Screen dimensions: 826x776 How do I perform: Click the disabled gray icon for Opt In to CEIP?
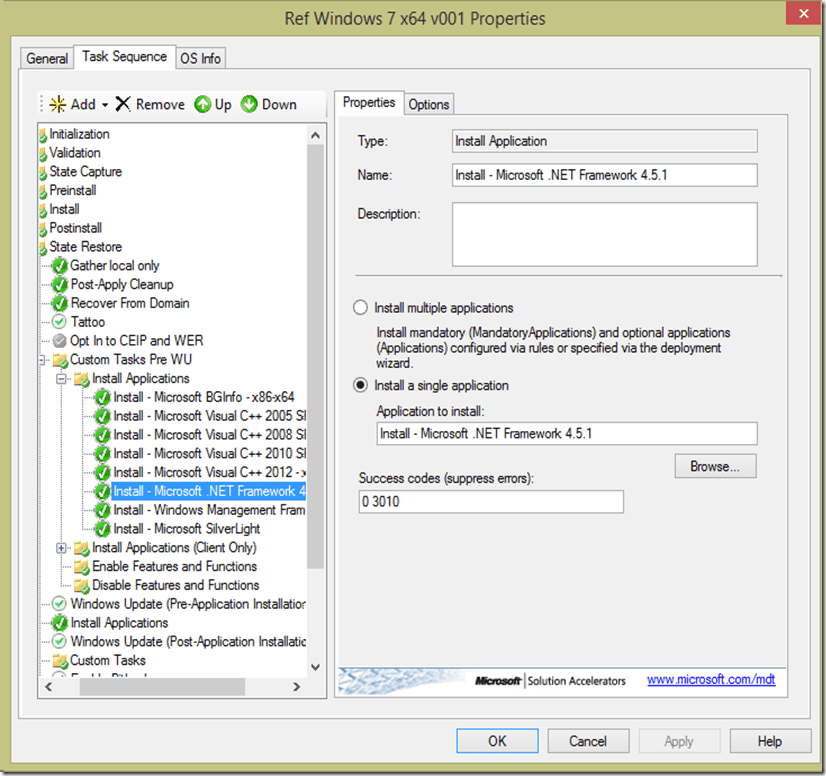[x=59, y=341]
